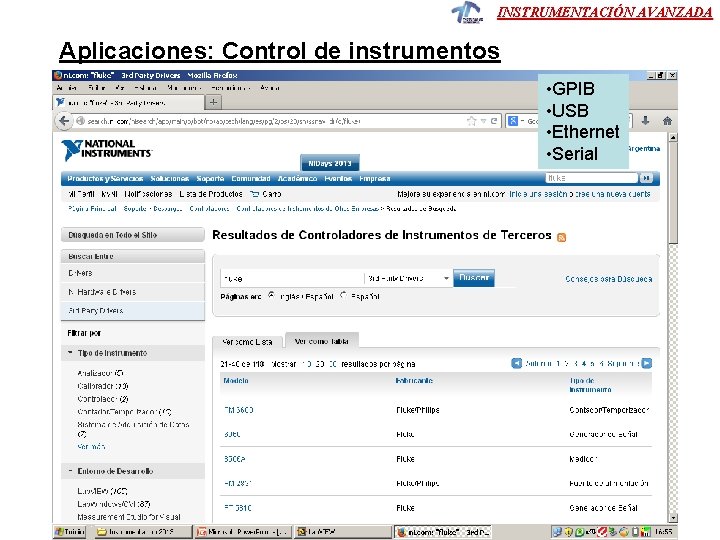
Task: Expand more instrument types with Ver más
Action: coord(91,446)
